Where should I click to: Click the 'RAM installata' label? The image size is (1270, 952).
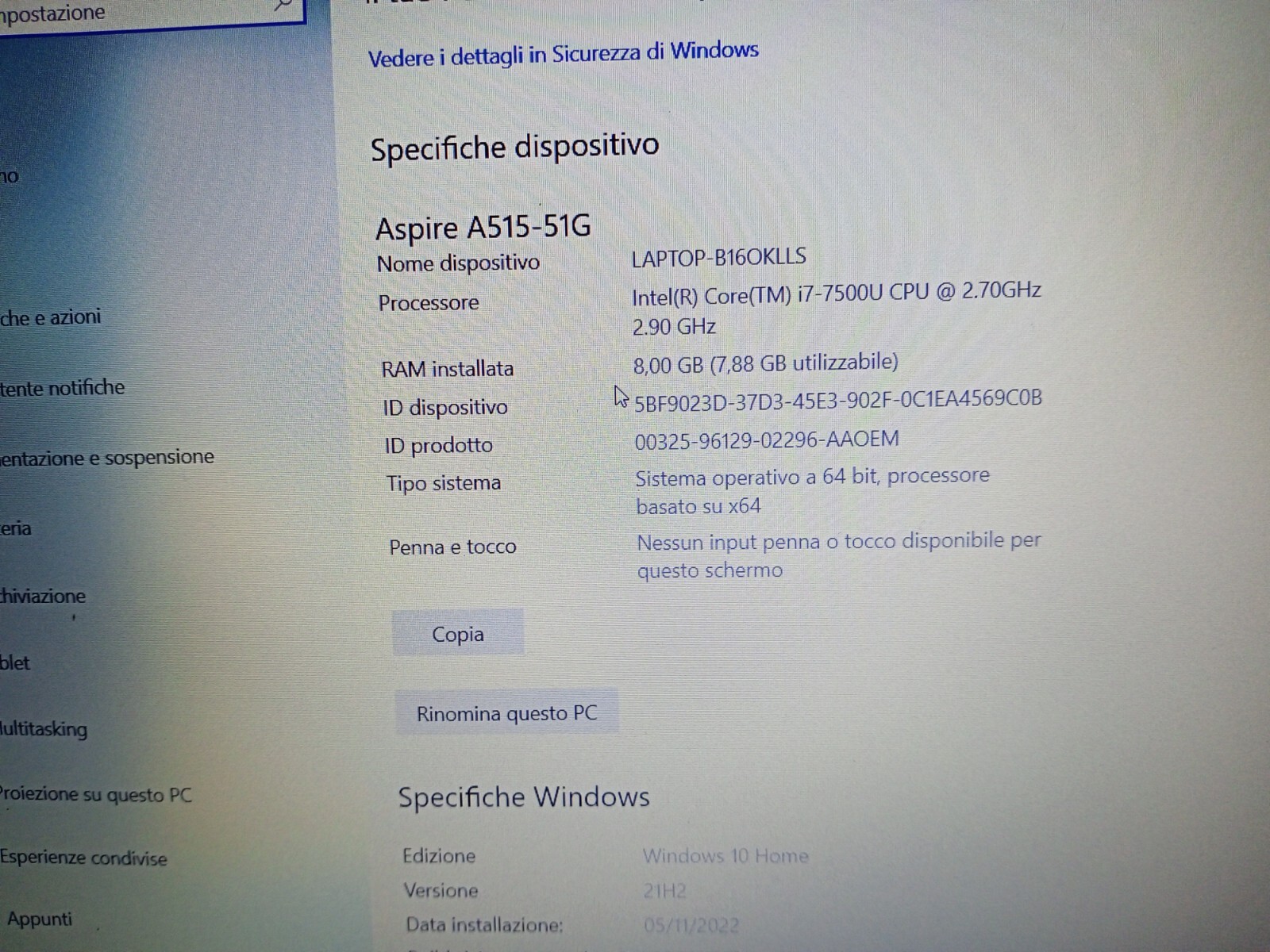(447, 369)
